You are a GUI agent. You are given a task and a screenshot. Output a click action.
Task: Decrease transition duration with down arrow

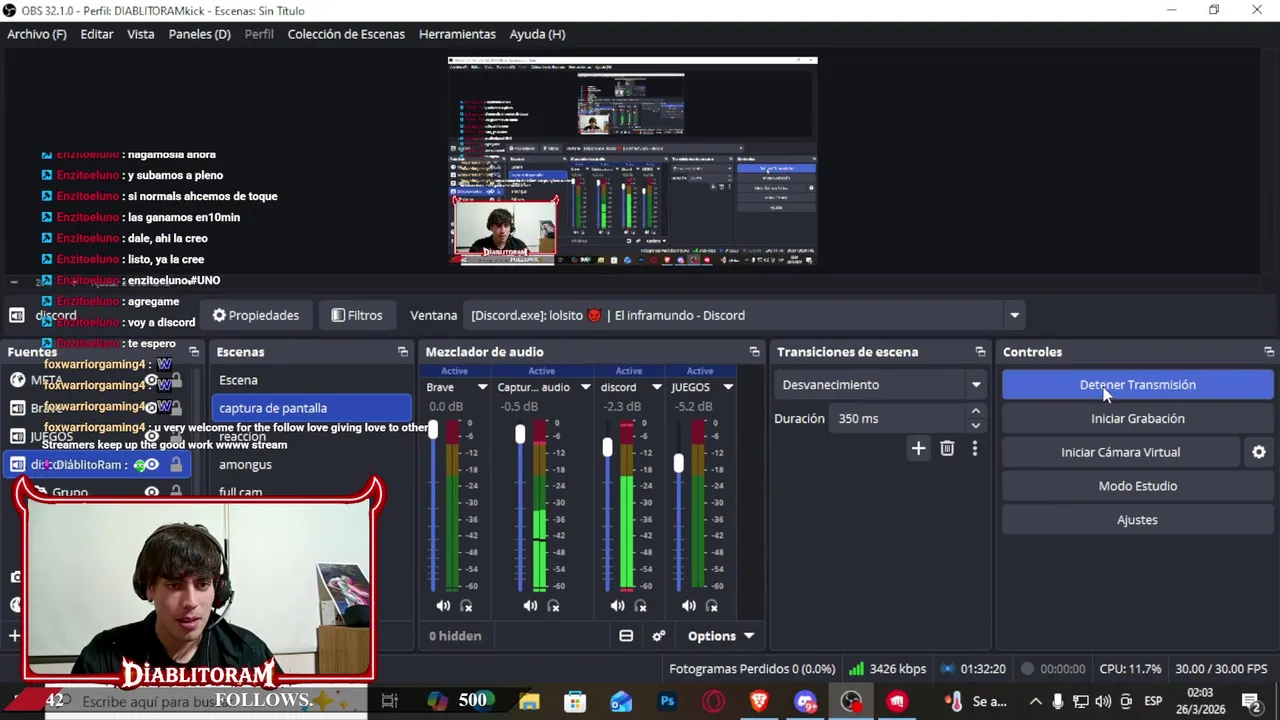[x=976, y=426]
